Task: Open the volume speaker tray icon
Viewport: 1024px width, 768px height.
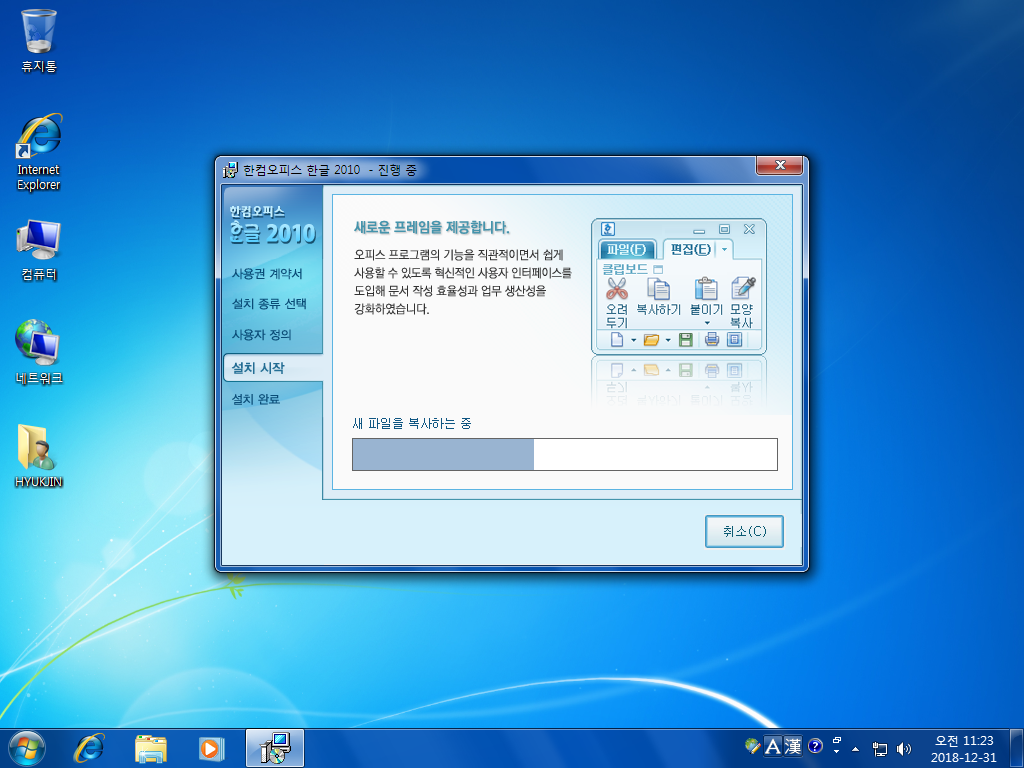Action: tap(904, 749)
